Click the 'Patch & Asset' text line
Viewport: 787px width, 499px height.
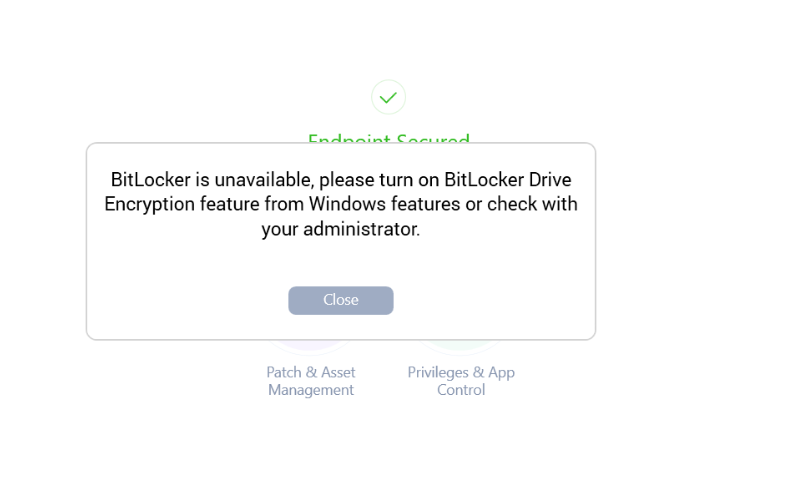(x=311, y=372)
